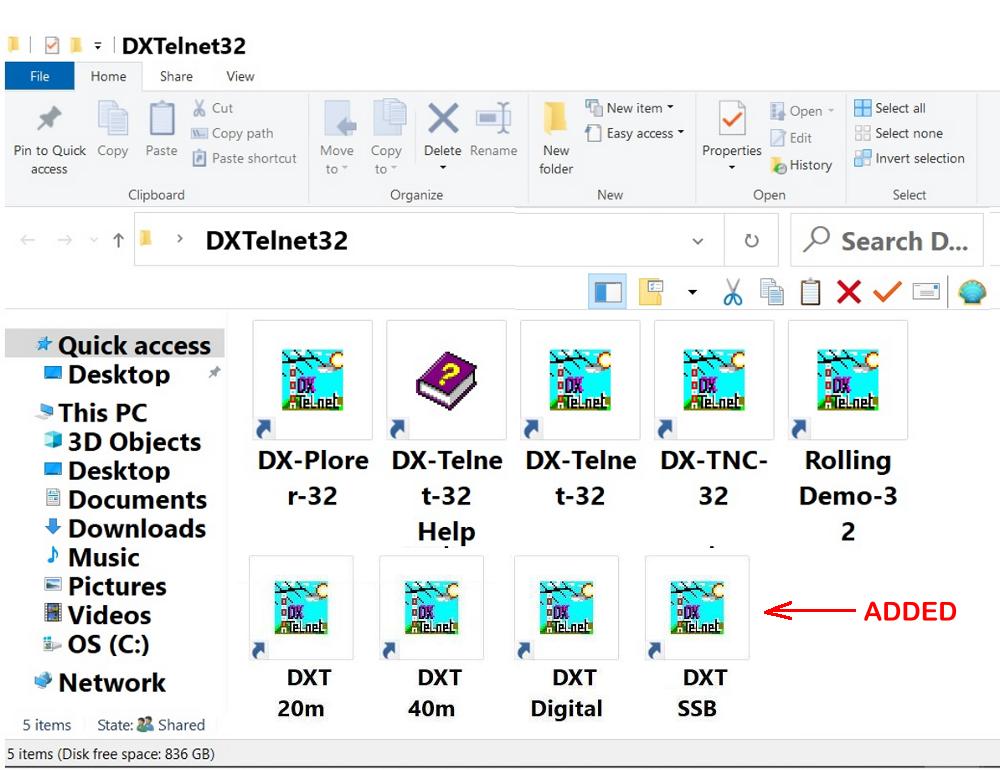
Task: Click the Rename icon
Action: [494, 119]
